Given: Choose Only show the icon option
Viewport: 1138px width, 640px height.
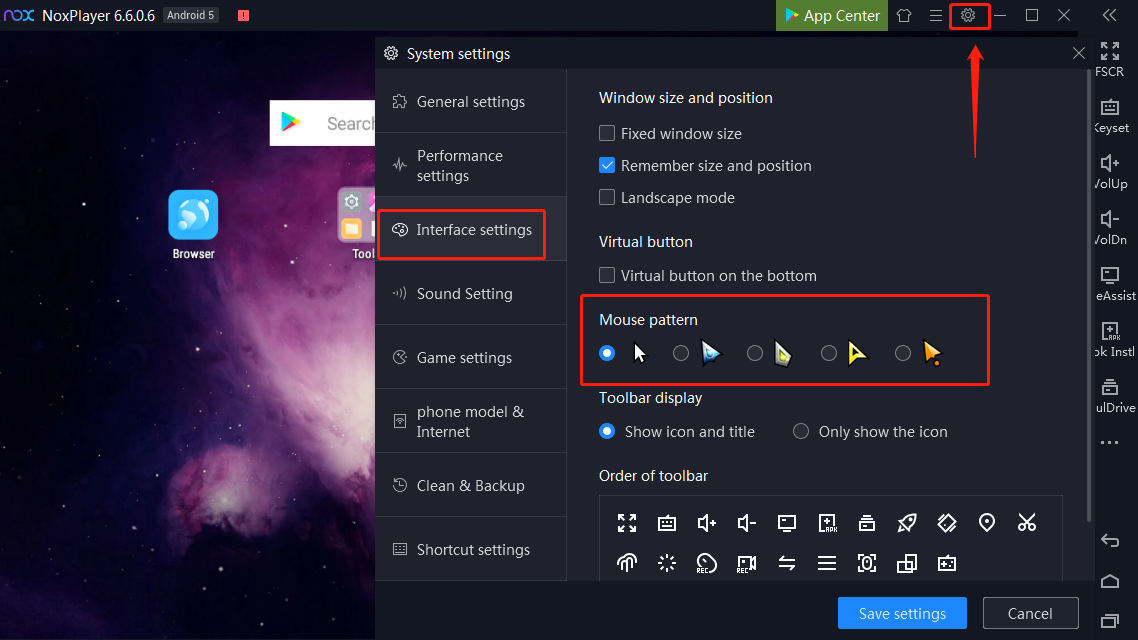Looking at the screenshot, I should point(801,431).
